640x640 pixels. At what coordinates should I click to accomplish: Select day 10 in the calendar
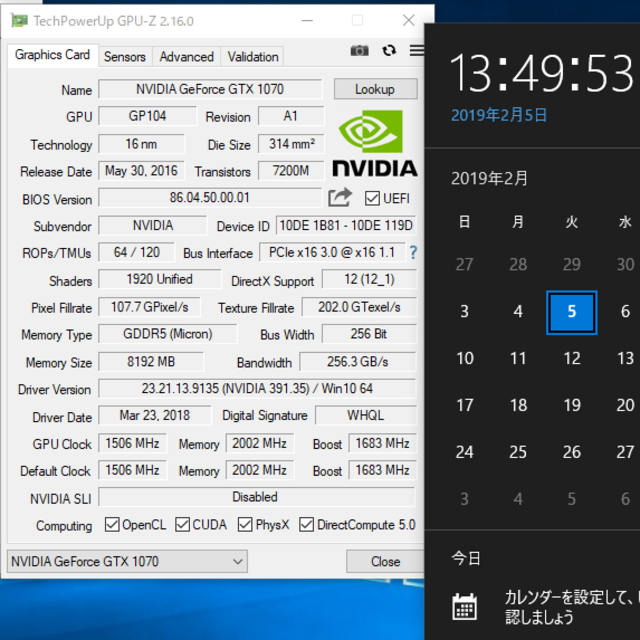tap(464, 358)
